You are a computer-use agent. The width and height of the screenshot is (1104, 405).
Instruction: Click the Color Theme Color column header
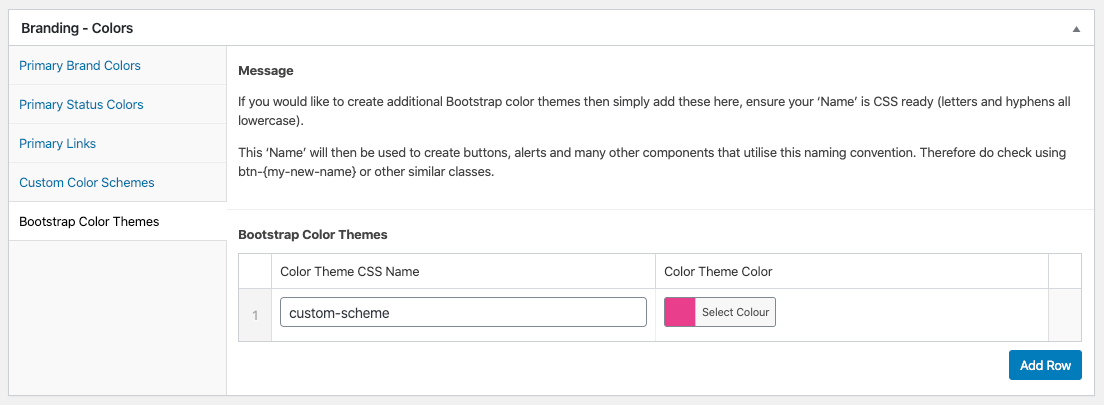coord(718,272)
